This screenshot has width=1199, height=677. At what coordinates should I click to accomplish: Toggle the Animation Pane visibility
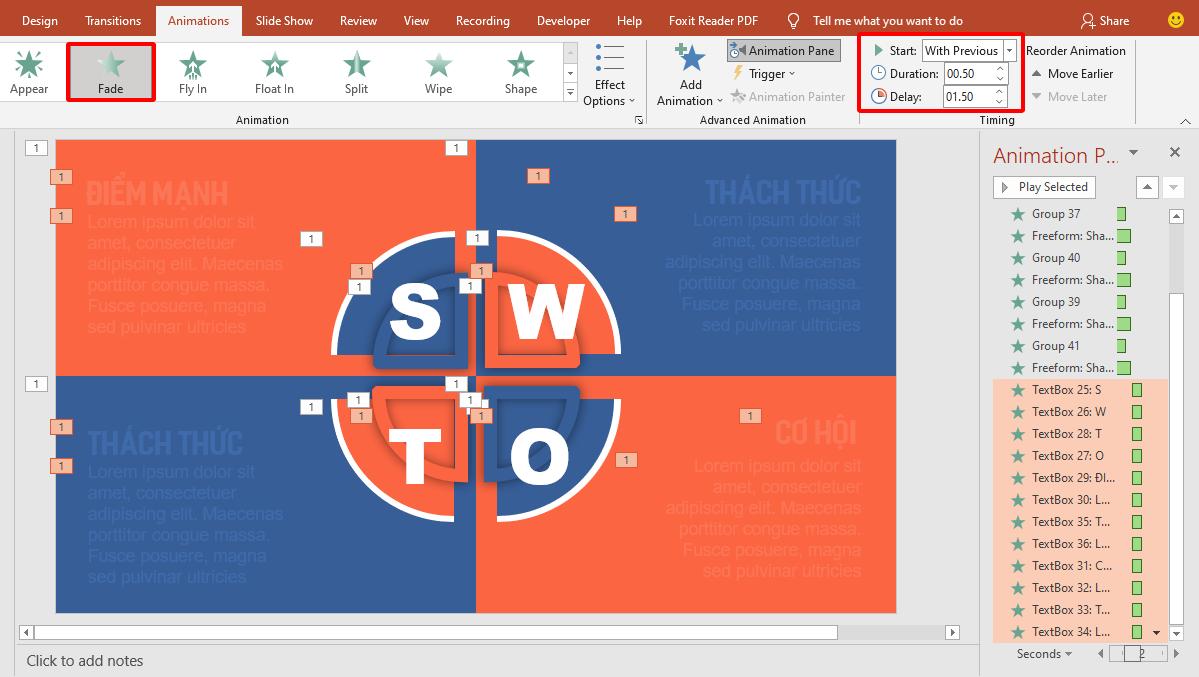point(783,50)
